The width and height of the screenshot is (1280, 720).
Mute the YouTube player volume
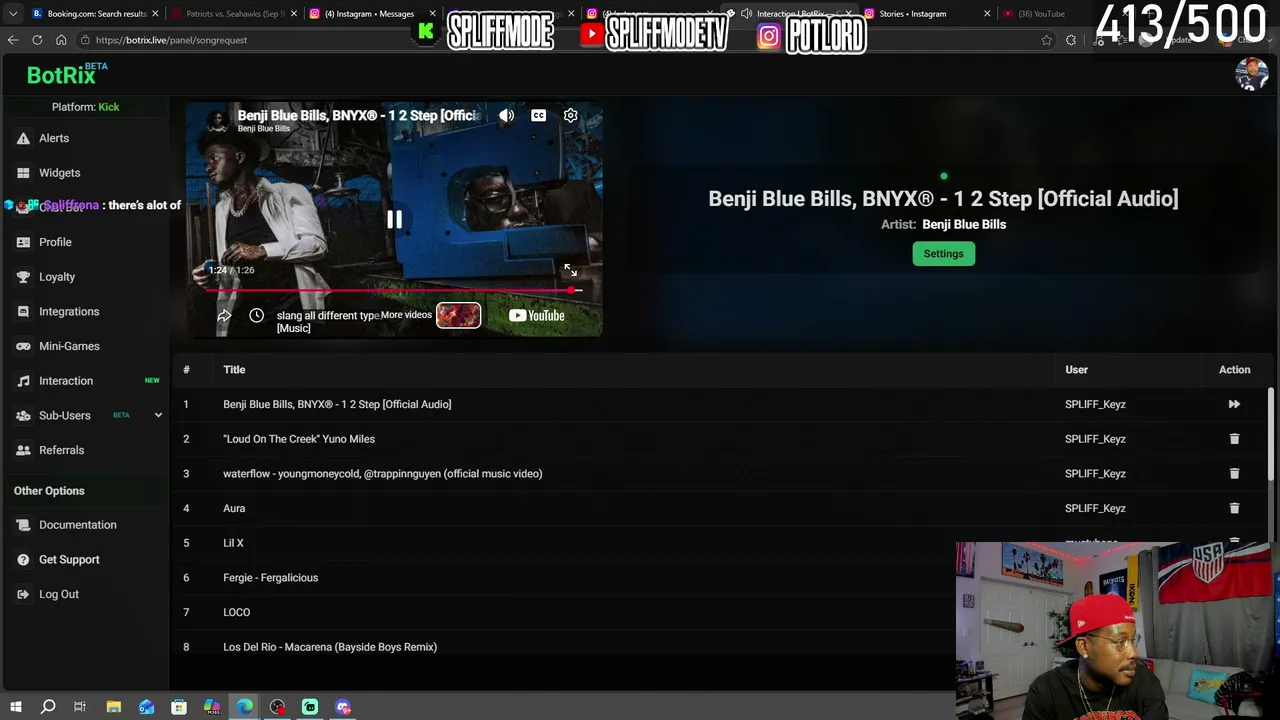pos(507,116)
